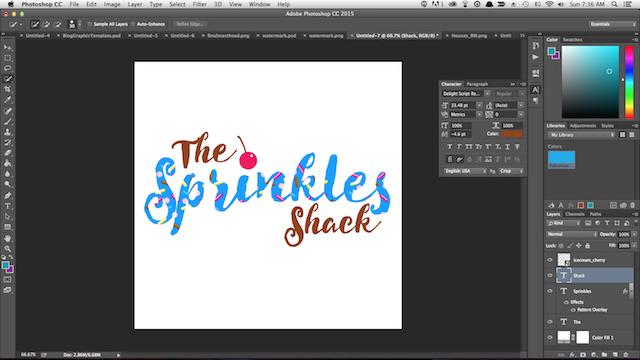Viewport: 640px width, 360px height.
Task: Select the Move tool
Action: pyautogui.click(x=7, y=47)
